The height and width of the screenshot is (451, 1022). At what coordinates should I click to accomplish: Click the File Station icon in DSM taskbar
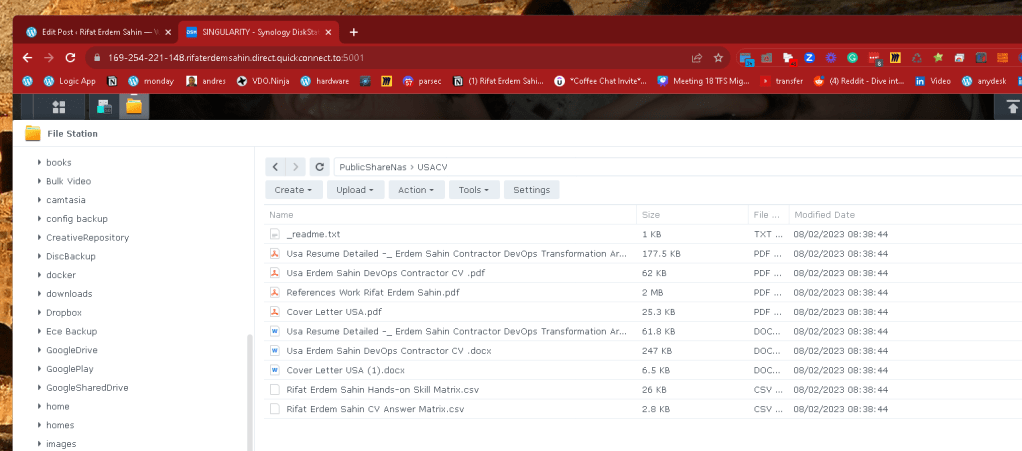[134, 107]
